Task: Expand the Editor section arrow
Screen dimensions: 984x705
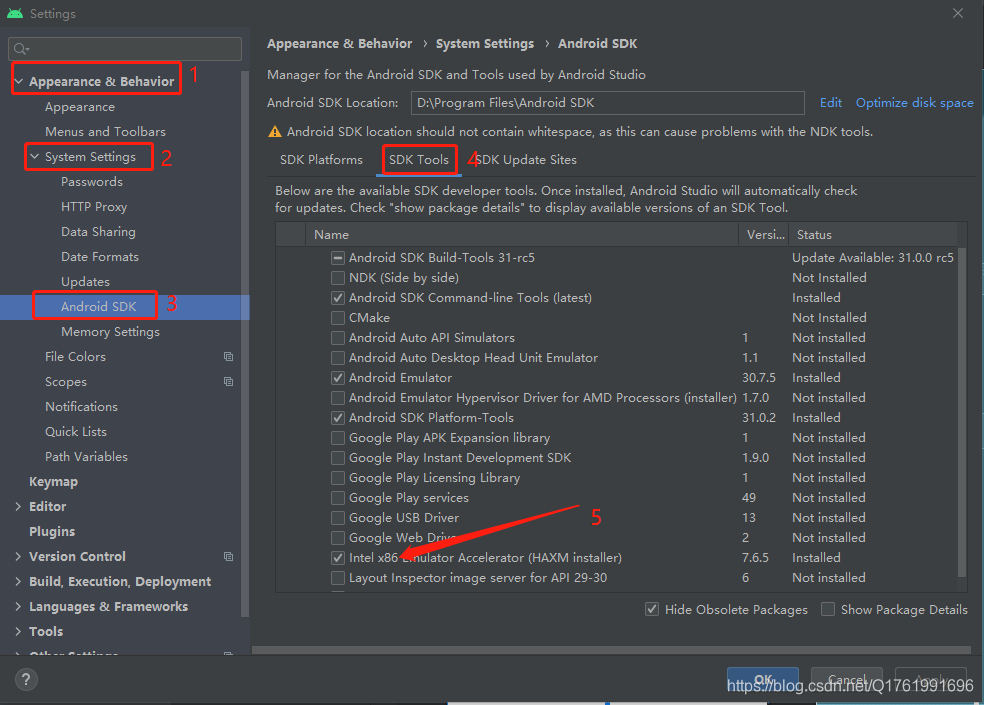Action: pos(18,507)
